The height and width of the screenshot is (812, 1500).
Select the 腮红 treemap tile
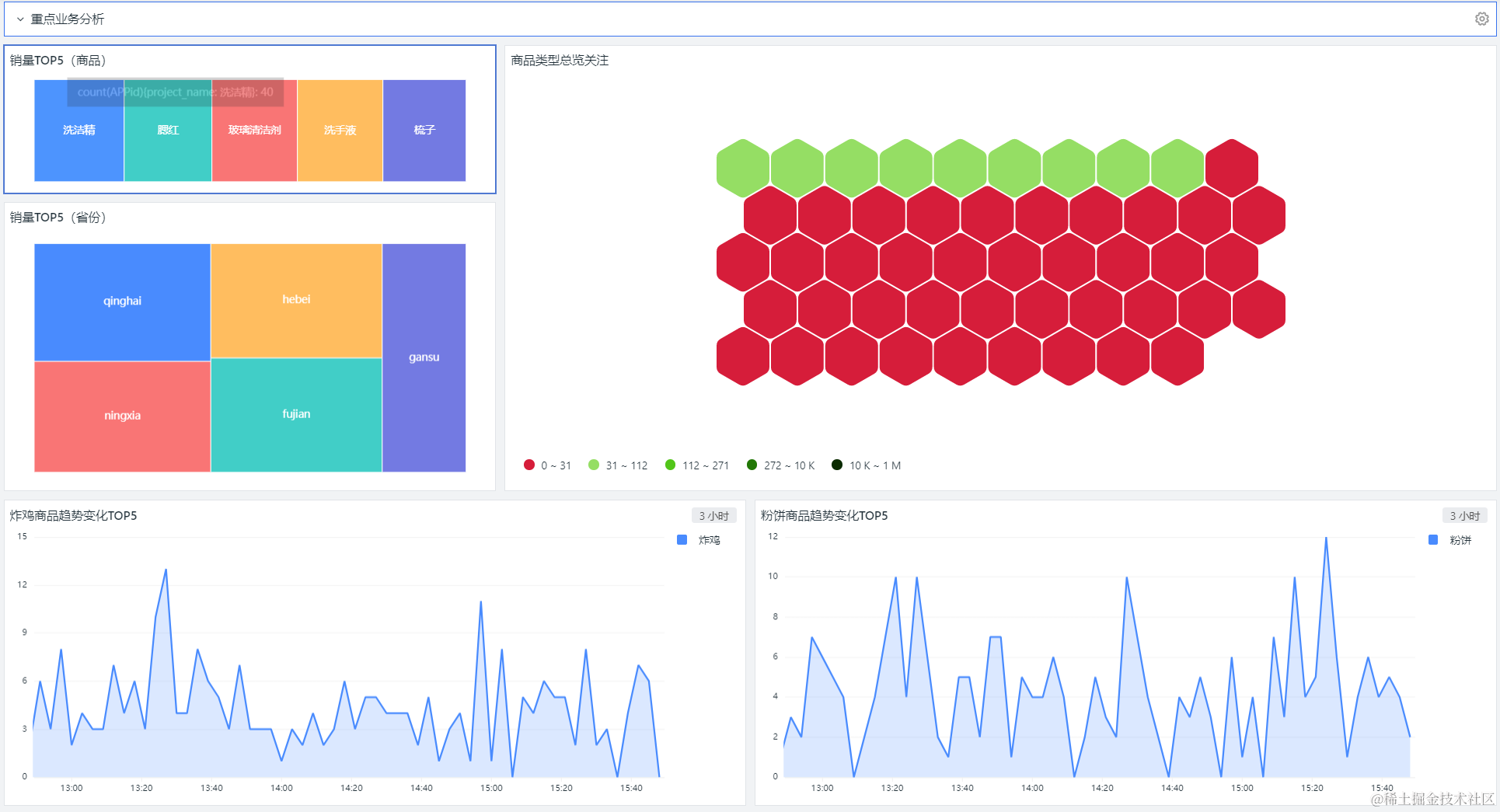coord(168,131)
